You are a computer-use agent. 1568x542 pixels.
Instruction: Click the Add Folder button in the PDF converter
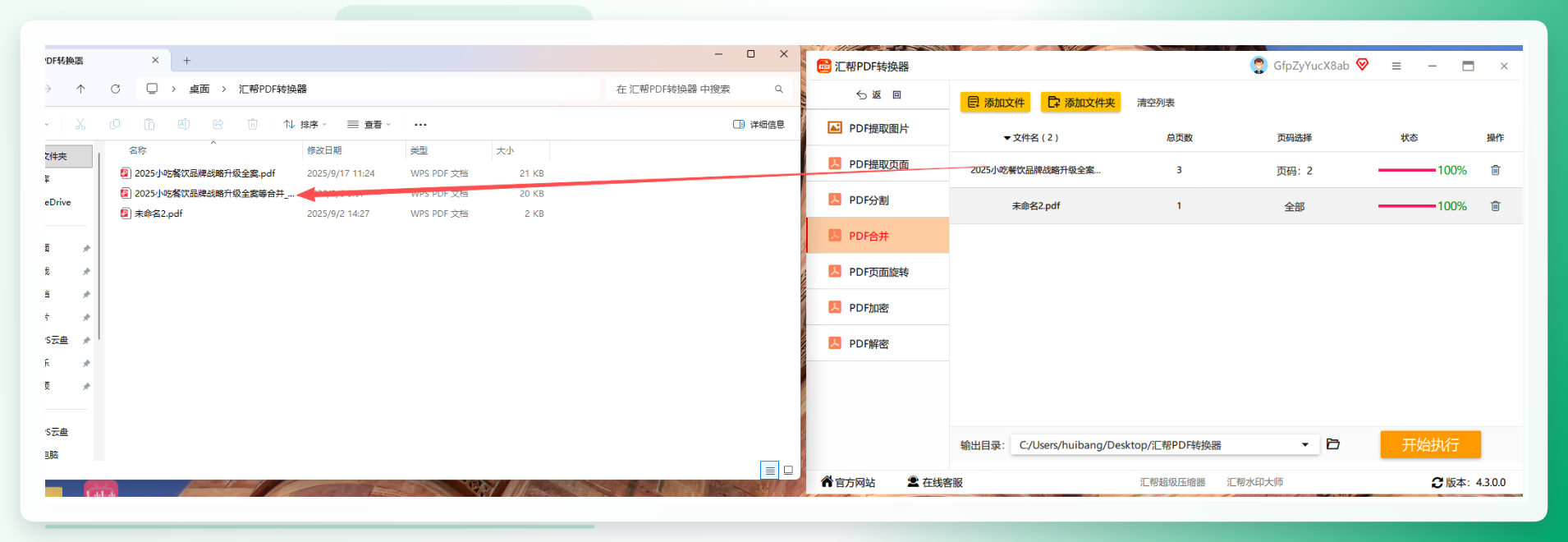(1082, 103)
